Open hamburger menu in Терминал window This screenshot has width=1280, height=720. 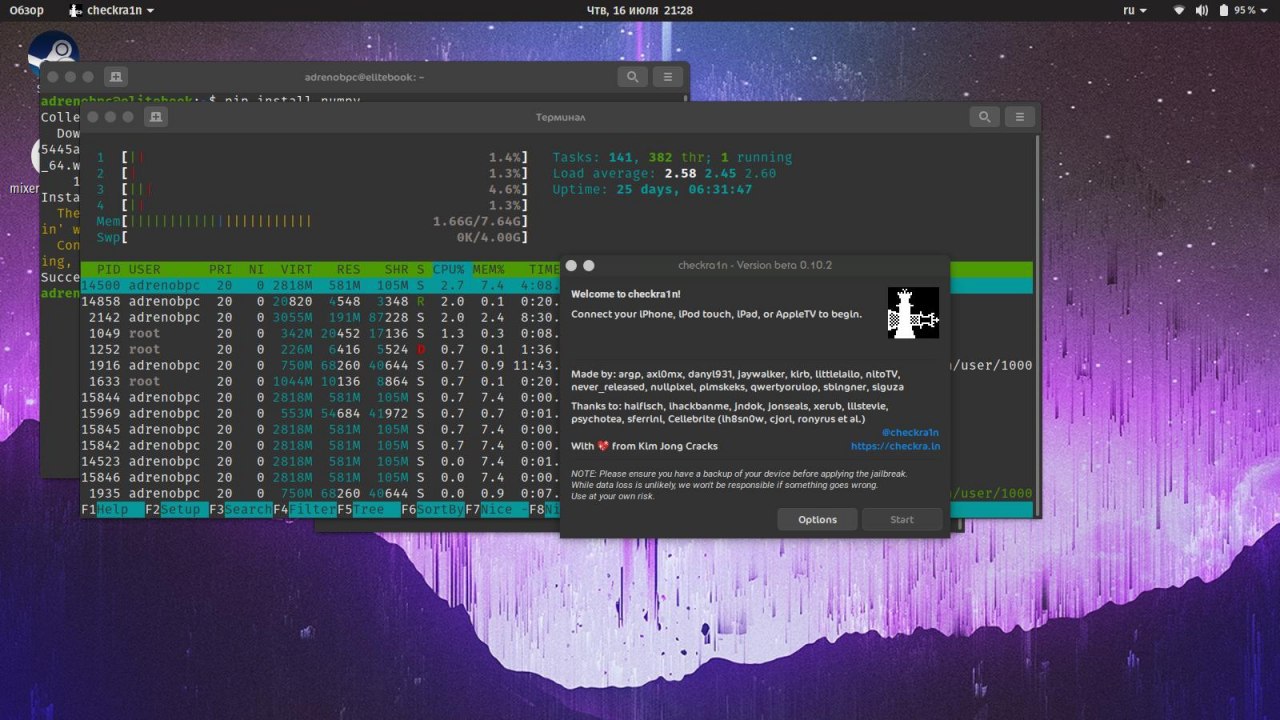click(x=1019, y=117)
